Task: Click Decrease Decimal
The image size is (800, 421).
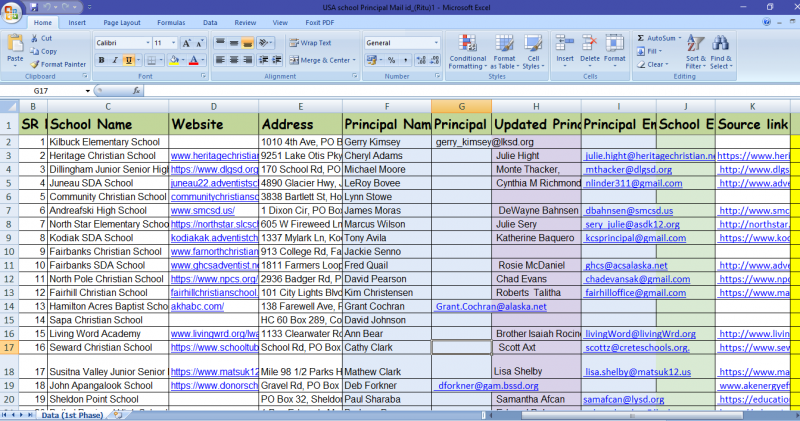Action: point(434,60)
